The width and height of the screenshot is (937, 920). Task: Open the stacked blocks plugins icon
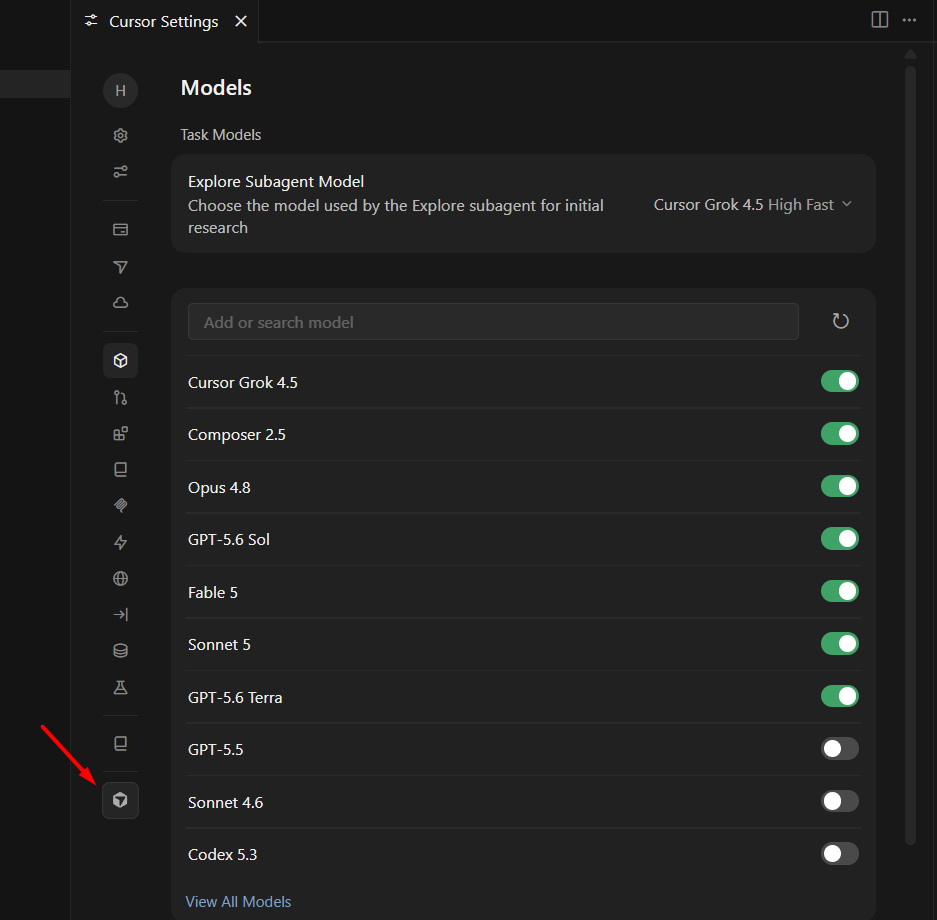[x=120, y=434]
